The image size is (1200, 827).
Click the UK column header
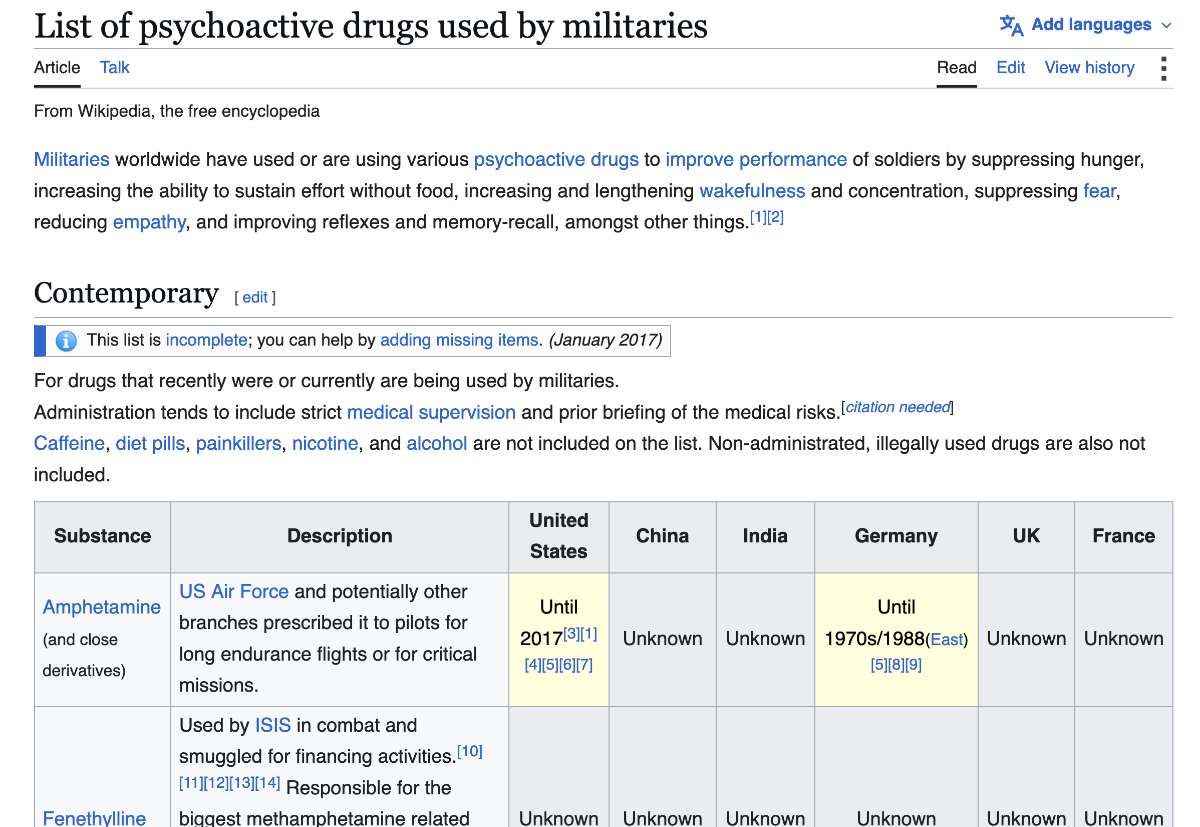[x=1026, y=536]
